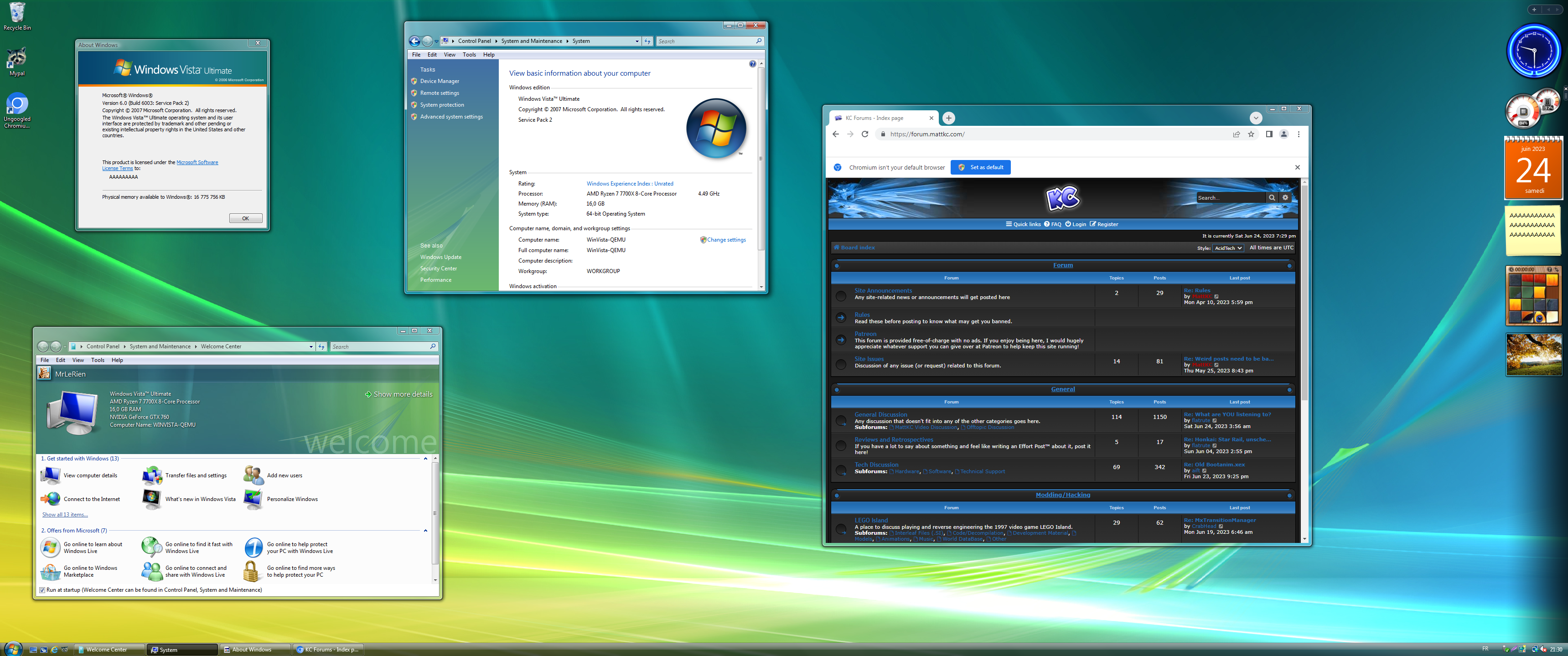This screenshot has height=656, width=1568.
Task: Click Switch between windows in Quick Launch
Action: pyautogui.click(x=44, y=649)
